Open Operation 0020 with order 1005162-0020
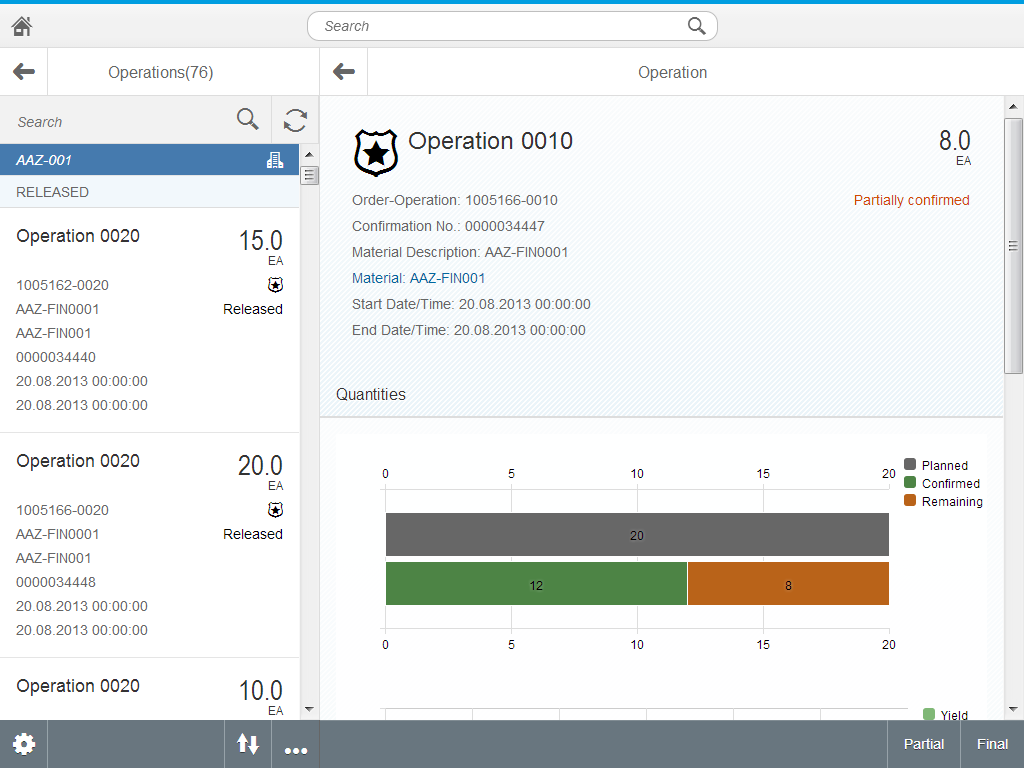Viewport: 1024px width, 768px height. click(150, 320)
